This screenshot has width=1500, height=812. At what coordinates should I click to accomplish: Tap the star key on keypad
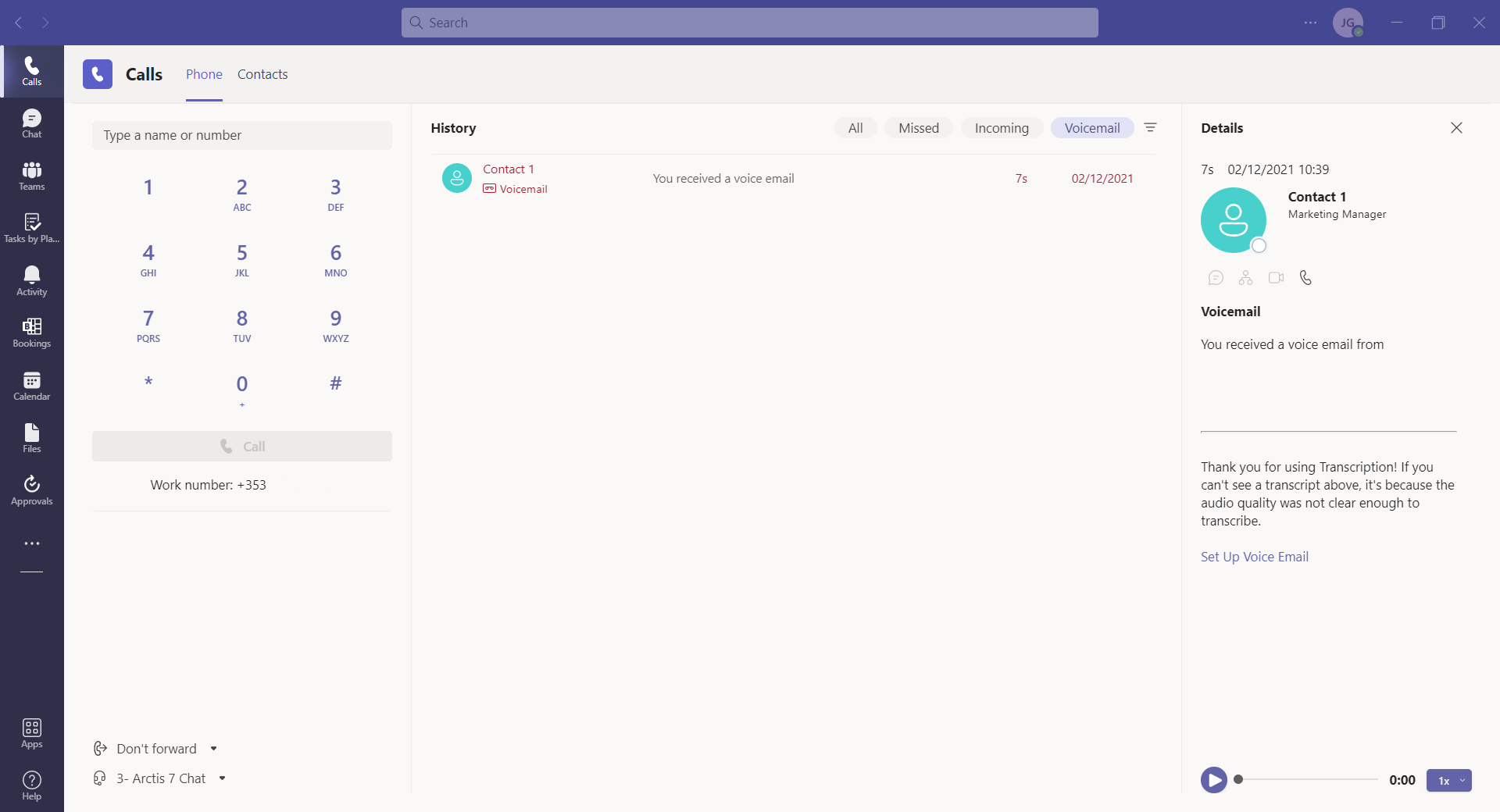click(x=148, y=383)
